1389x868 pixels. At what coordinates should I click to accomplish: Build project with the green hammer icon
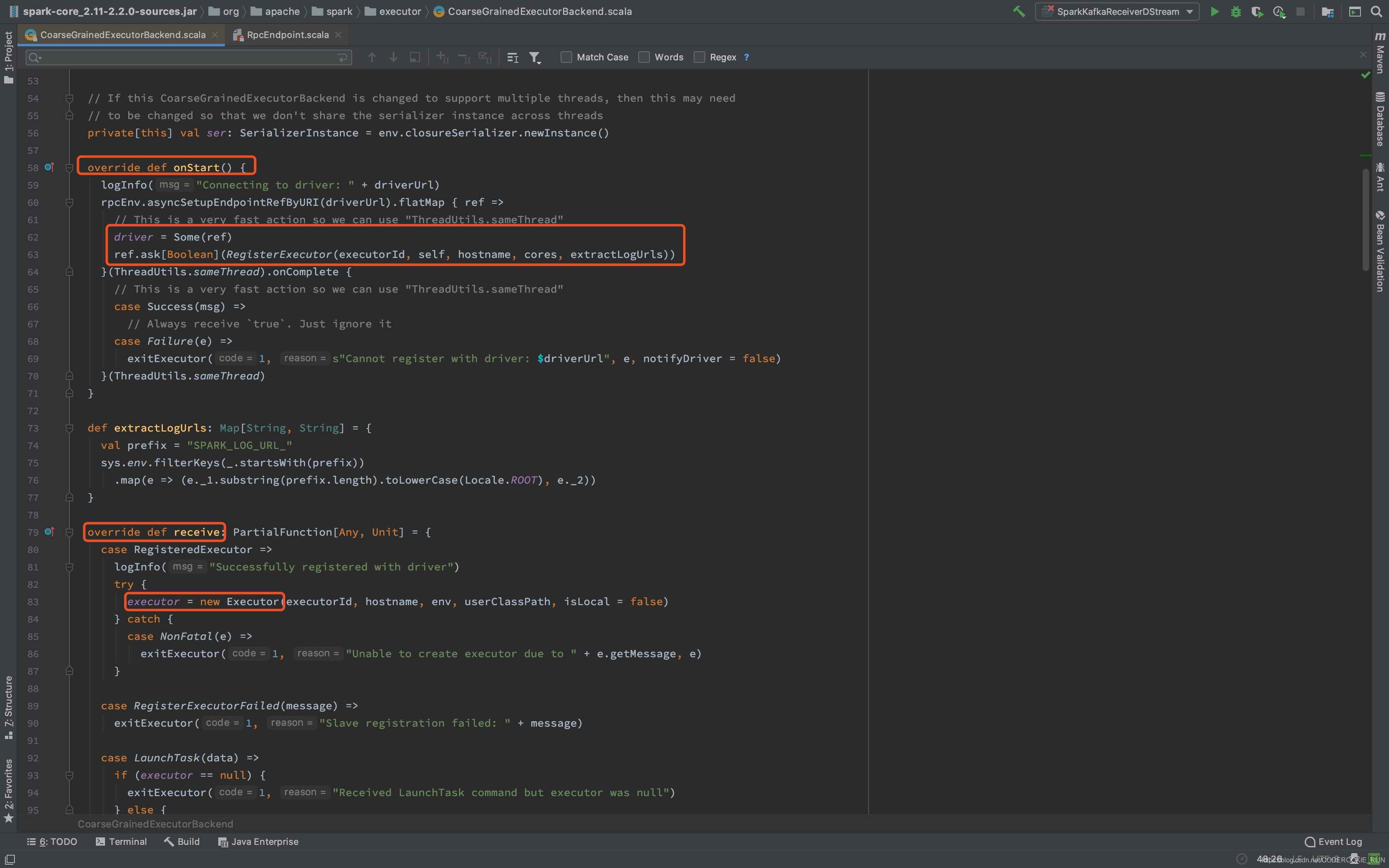(x=1019, y=12)
